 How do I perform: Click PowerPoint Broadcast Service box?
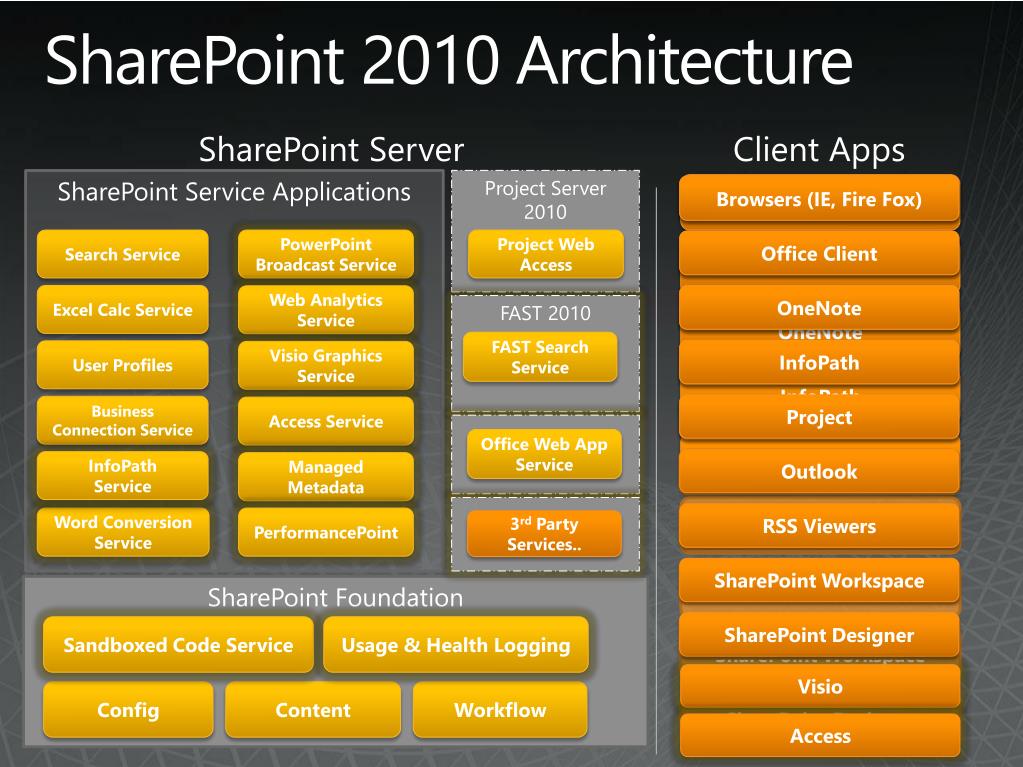(x=326, y=254)
